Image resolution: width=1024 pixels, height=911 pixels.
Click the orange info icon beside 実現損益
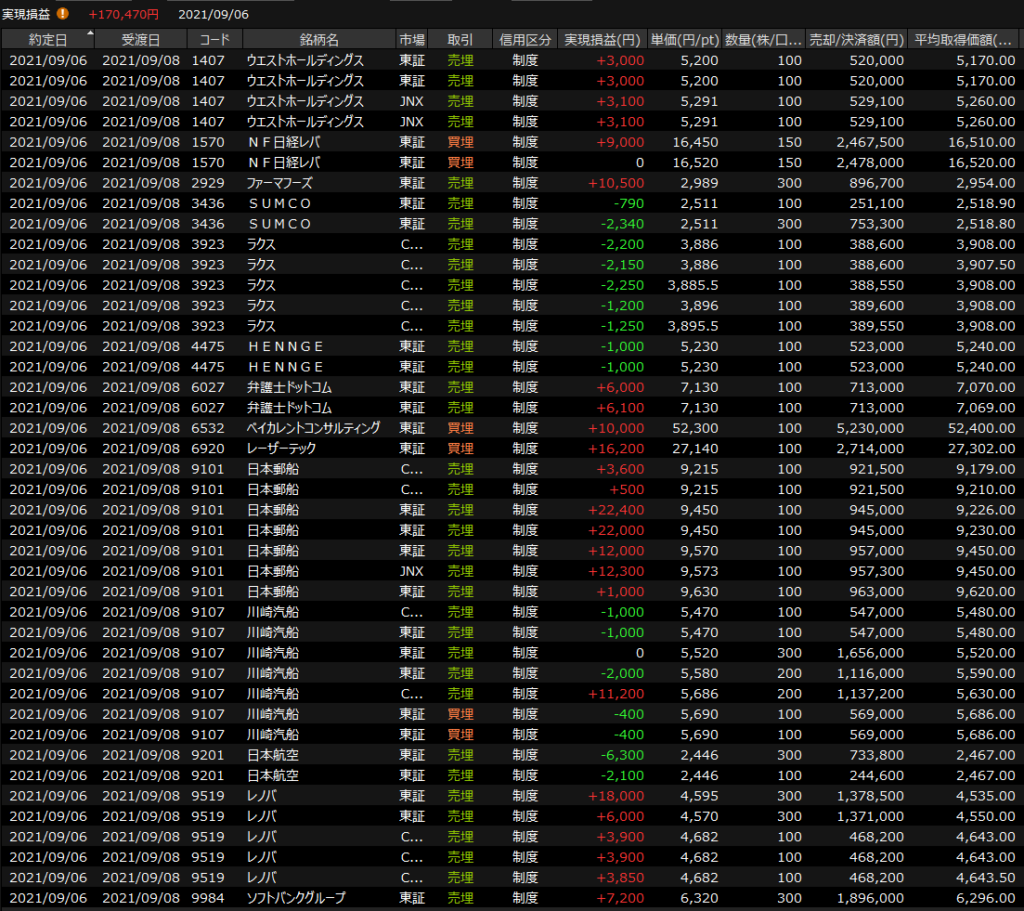click(x=63, y=14)
